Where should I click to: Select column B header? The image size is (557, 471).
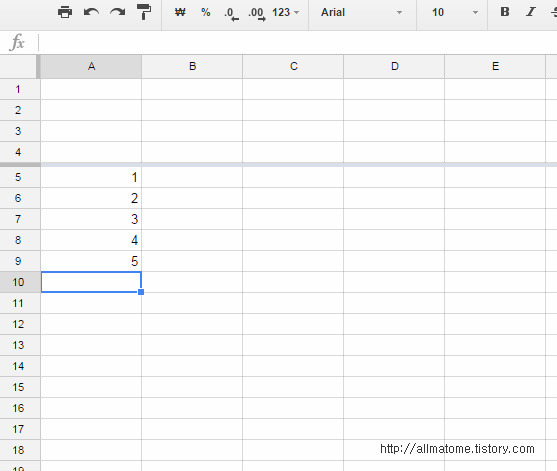click(x=192, y=66)
